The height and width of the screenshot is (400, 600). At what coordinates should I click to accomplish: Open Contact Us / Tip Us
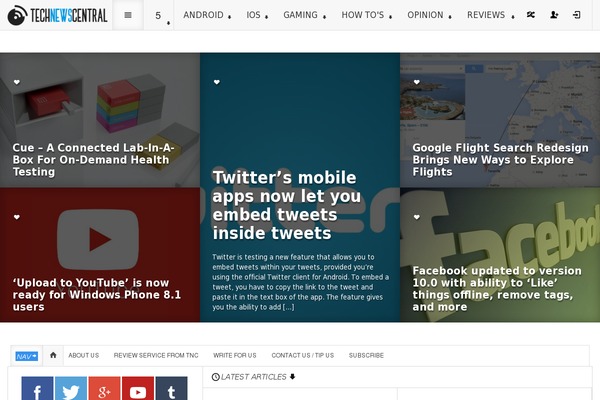pyautogui.click(x=303, y=355)
